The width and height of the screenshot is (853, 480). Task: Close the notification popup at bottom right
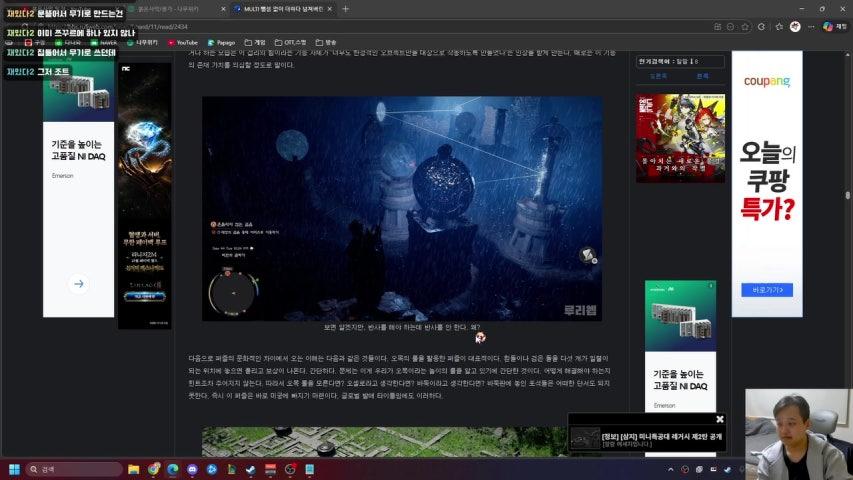[719, 419]
